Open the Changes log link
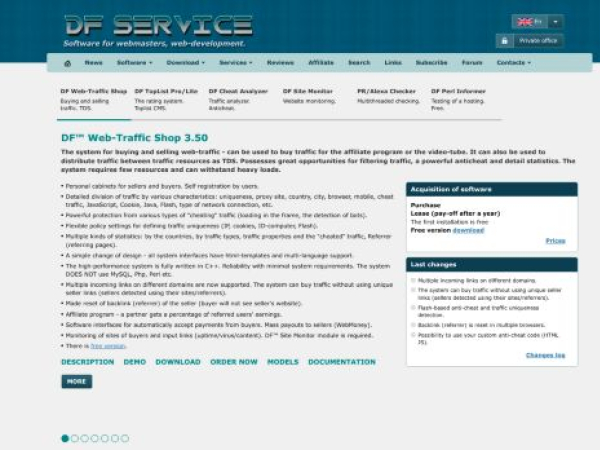 545,355
